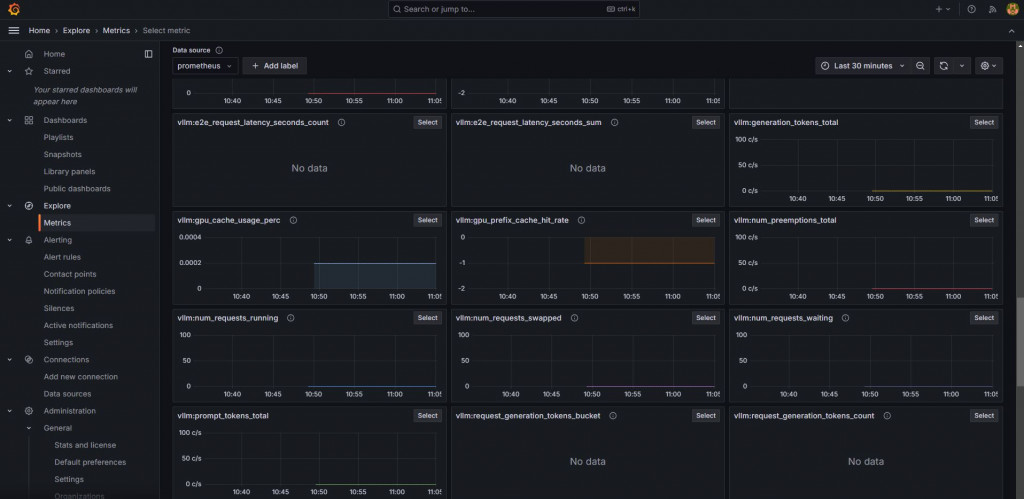
Task: Open Library panels in the sidebar
Action: [69, 172]
